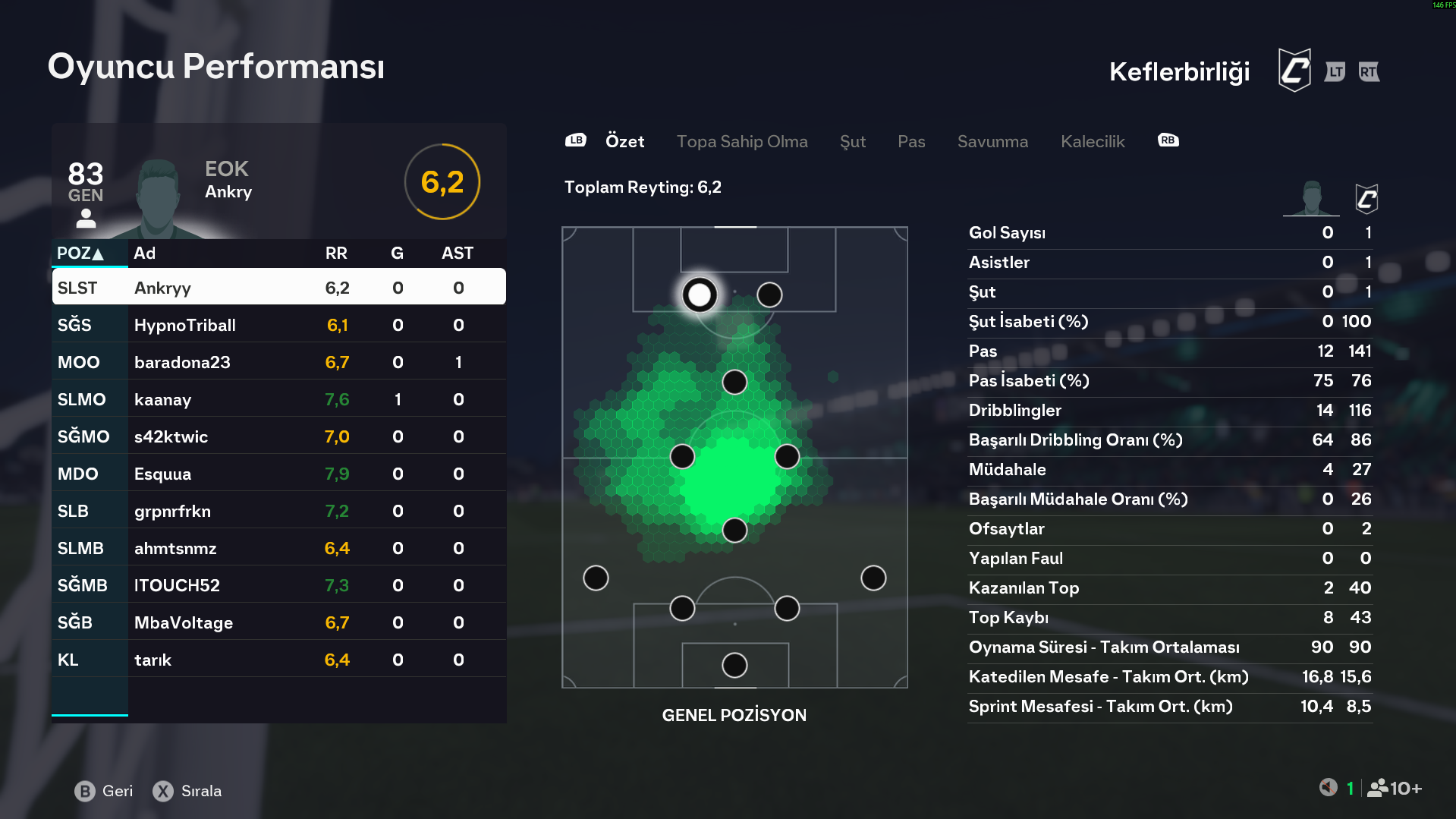This screenshot has width=1456, height=819.
Task: Sort by the RR rating column
Action: pyautogui.click(x=336, y=254)
